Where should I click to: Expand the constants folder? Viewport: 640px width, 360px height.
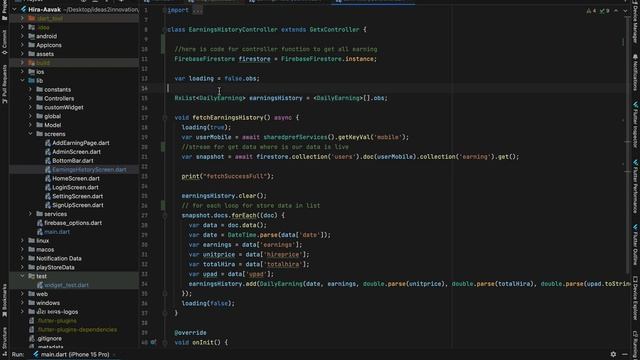30,89
